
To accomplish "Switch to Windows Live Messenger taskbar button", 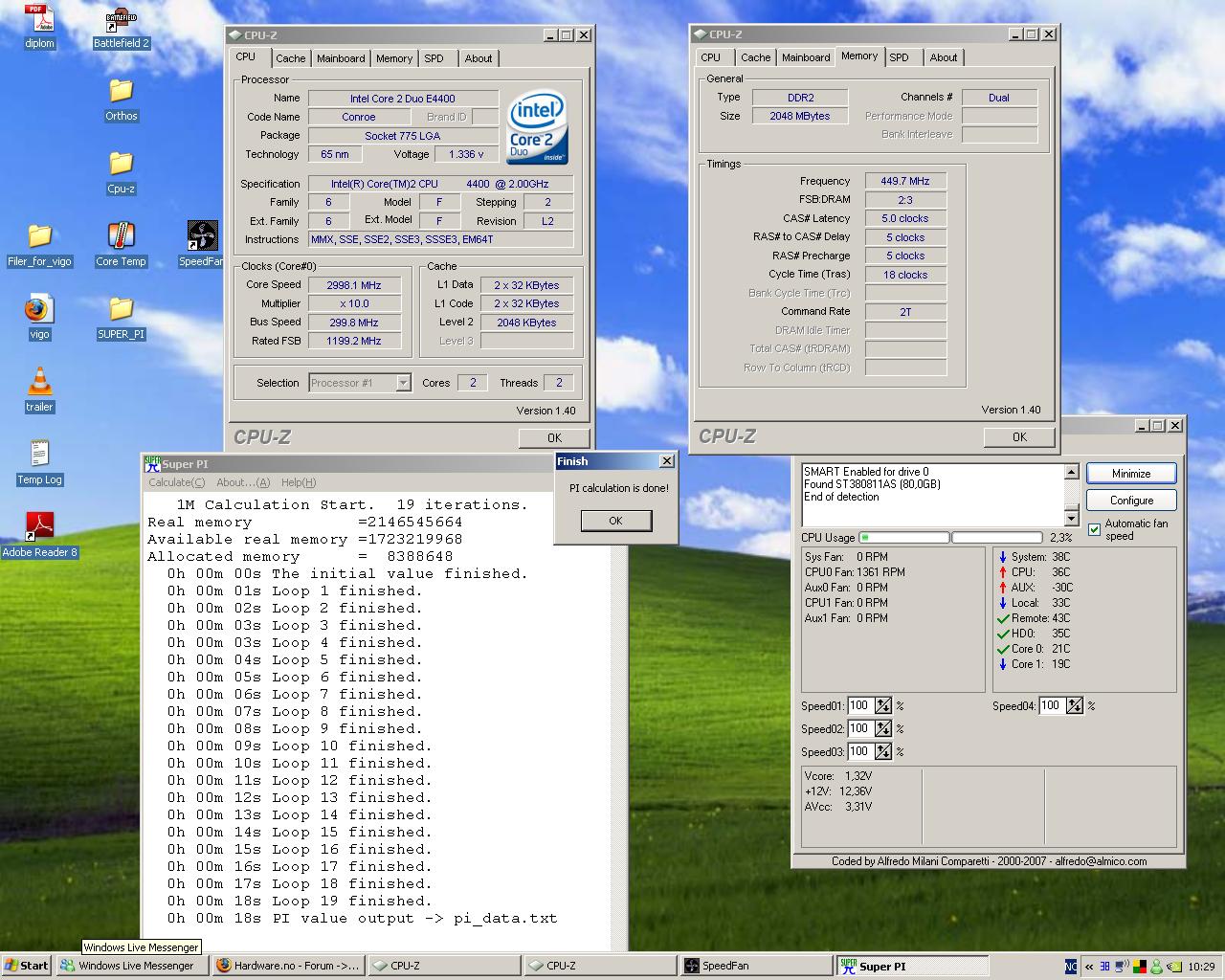I will tap(132, 966).
